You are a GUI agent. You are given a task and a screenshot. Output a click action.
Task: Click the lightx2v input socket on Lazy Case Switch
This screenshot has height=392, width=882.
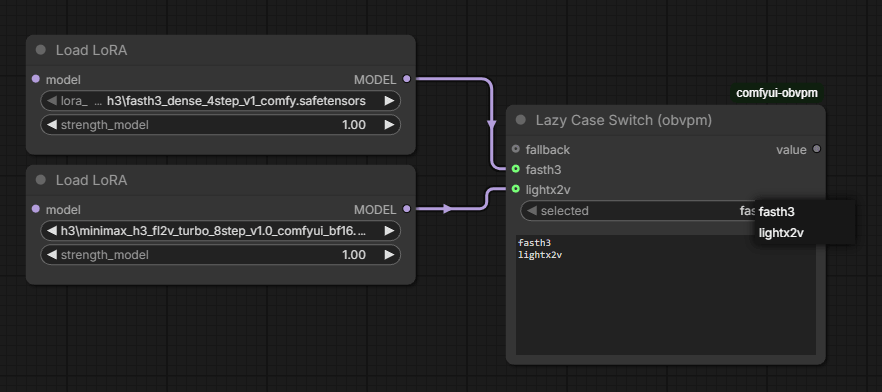516,189
